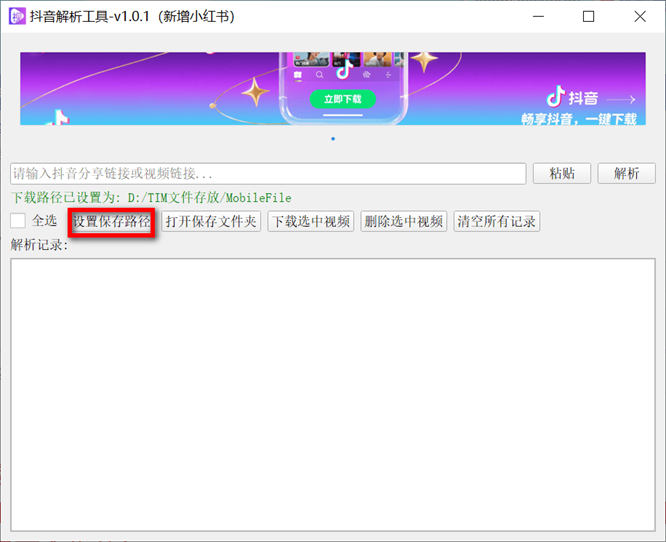Toggle the 全选 select-all checkbox
This screenshot has height=542, width=666.
pos(18,221)
